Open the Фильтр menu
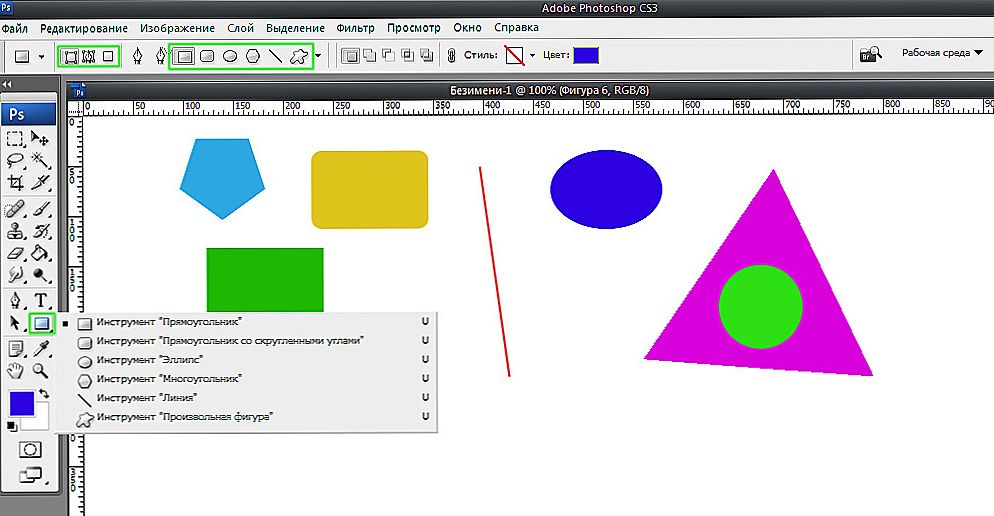Image resolution: width=994 pixels, height=516 pixels. tap(355, 28)
